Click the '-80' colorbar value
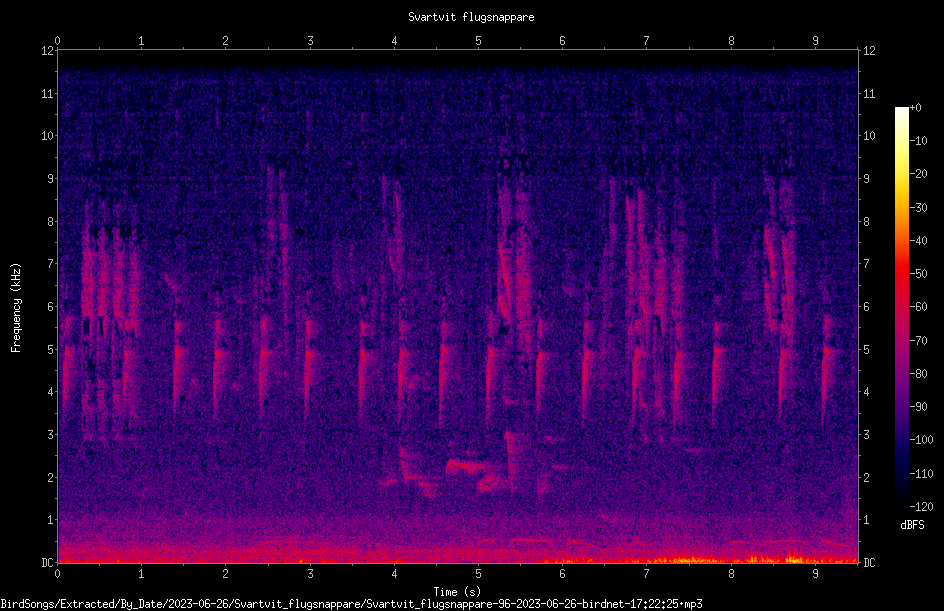944x611 pixels. (919, 374)
